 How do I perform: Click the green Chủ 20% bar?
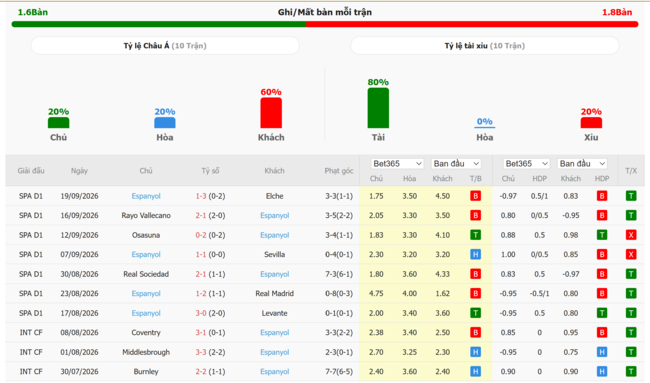58,123
